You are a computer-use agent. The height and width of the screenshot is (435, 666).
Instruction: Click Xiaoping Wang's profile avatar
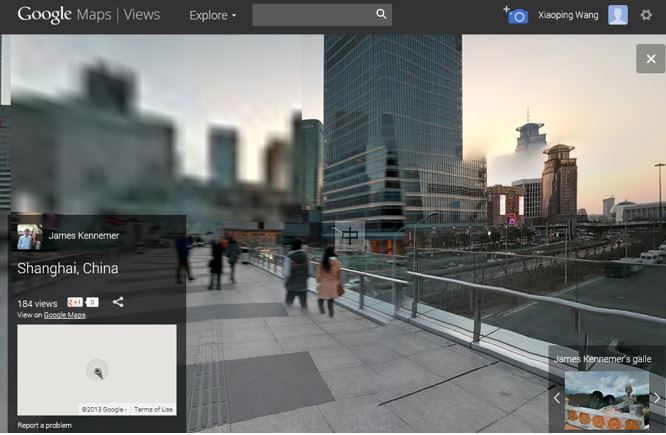(618, 15)
